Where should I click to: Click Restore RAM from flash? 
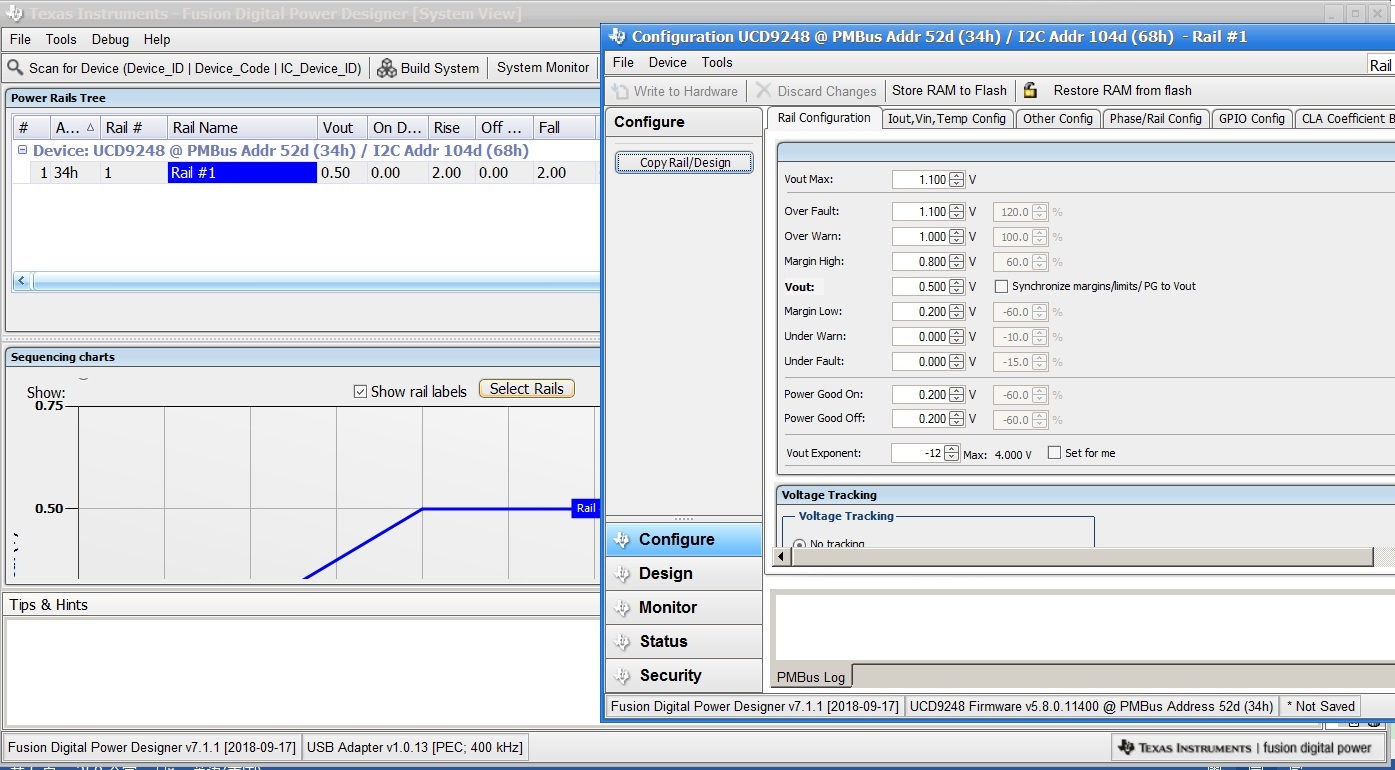(1122, 90)
